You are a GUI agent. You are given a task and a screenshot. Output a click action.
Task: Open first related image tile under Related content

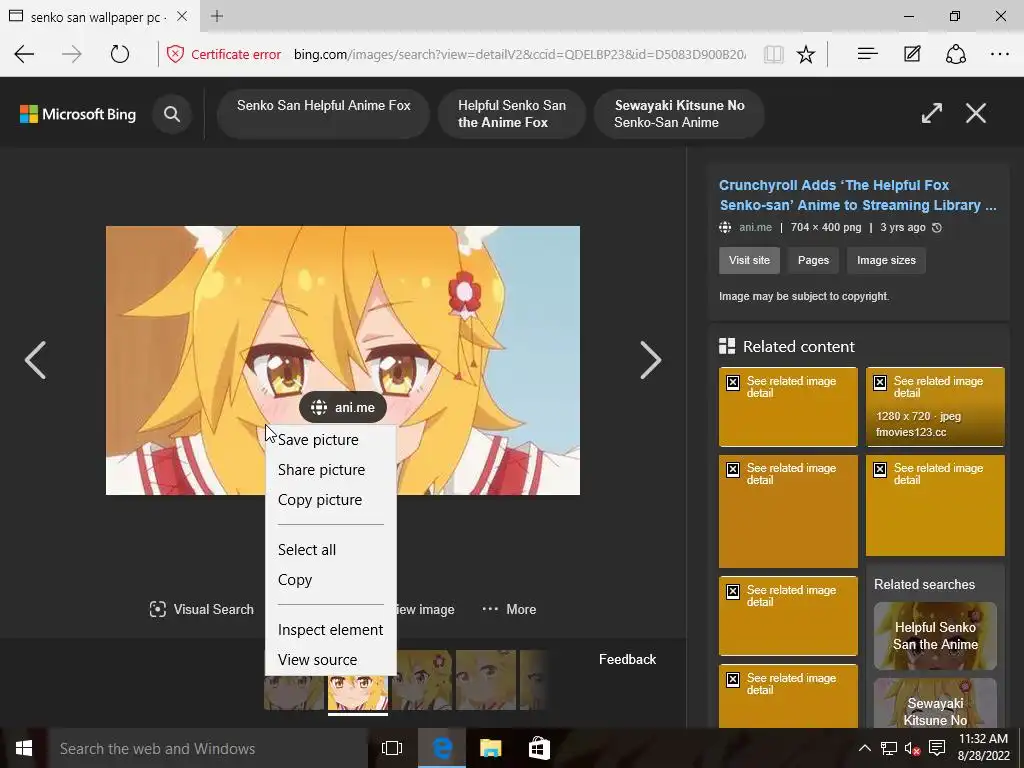click(x=788, y=407)
